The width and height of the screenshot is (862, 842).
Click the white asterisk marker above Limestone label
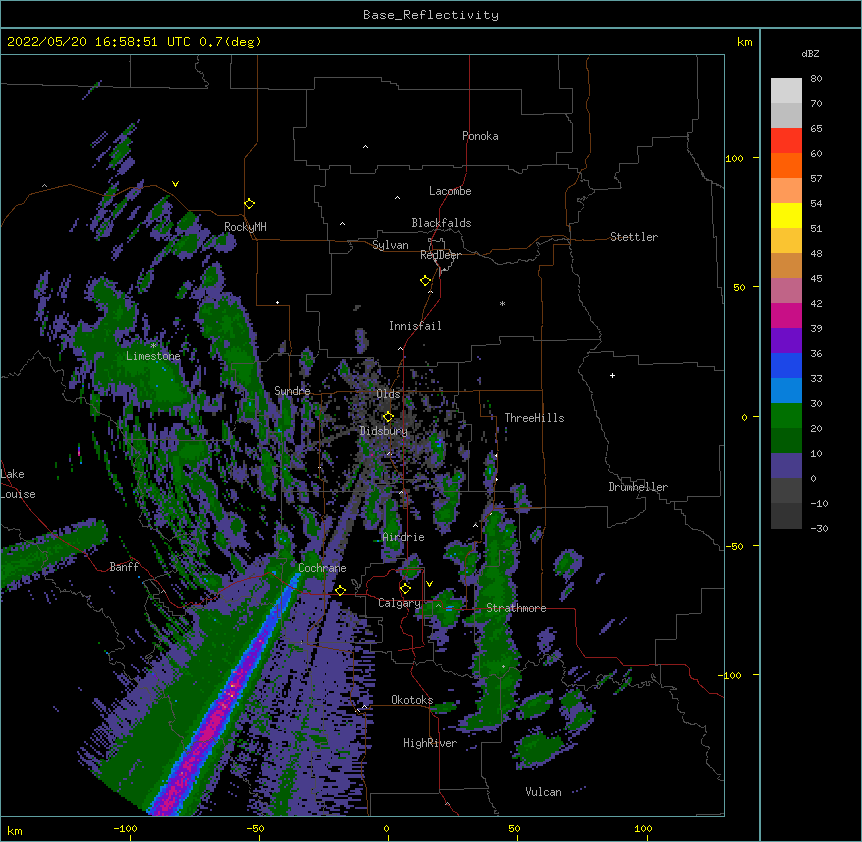pyautogui.click(x=153, y=345)
